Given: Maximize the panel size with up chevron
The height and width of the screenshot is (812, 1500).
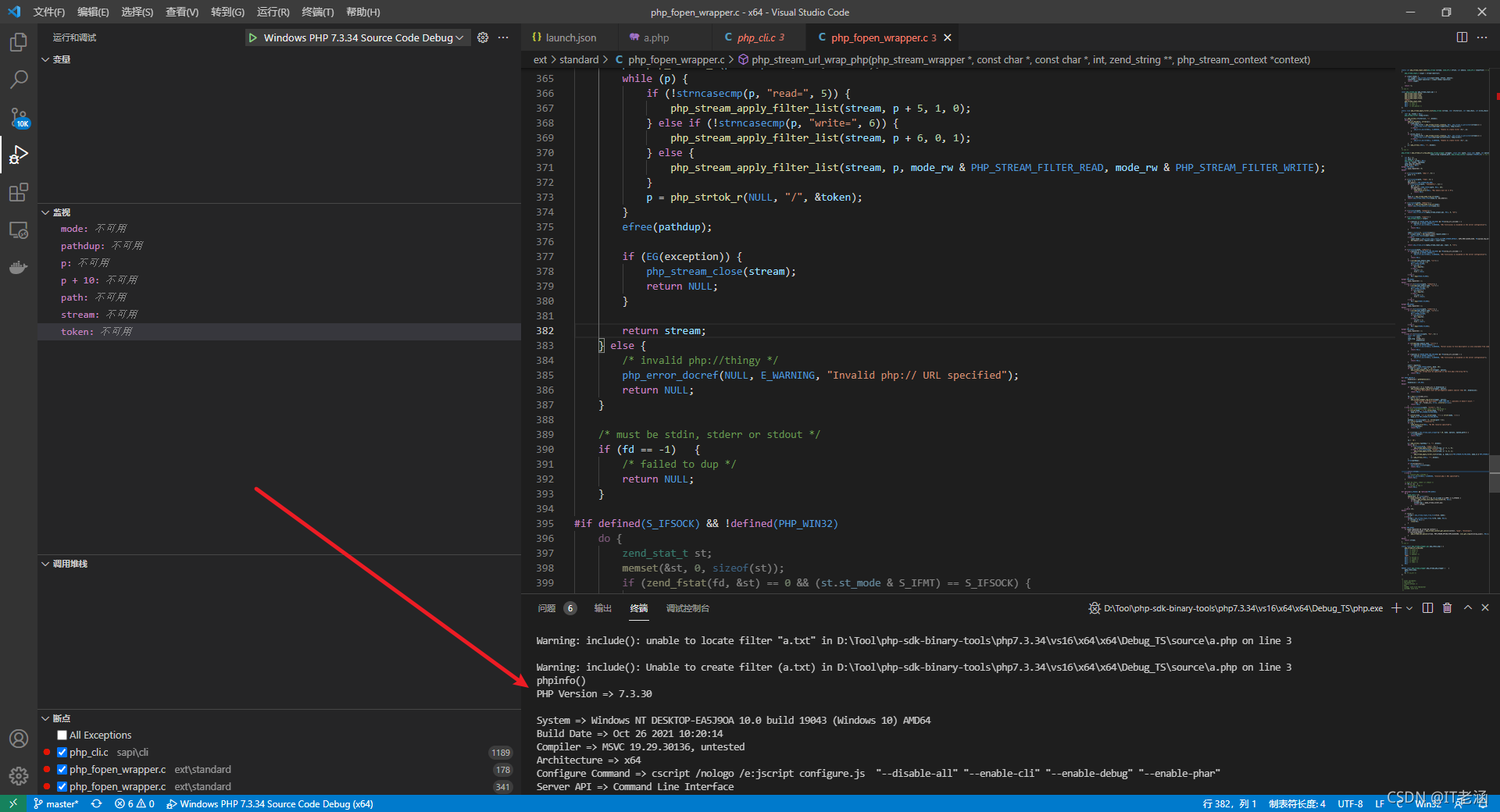Looking at the screenshot, I should pyautogui.click(x=1467, y=607).
